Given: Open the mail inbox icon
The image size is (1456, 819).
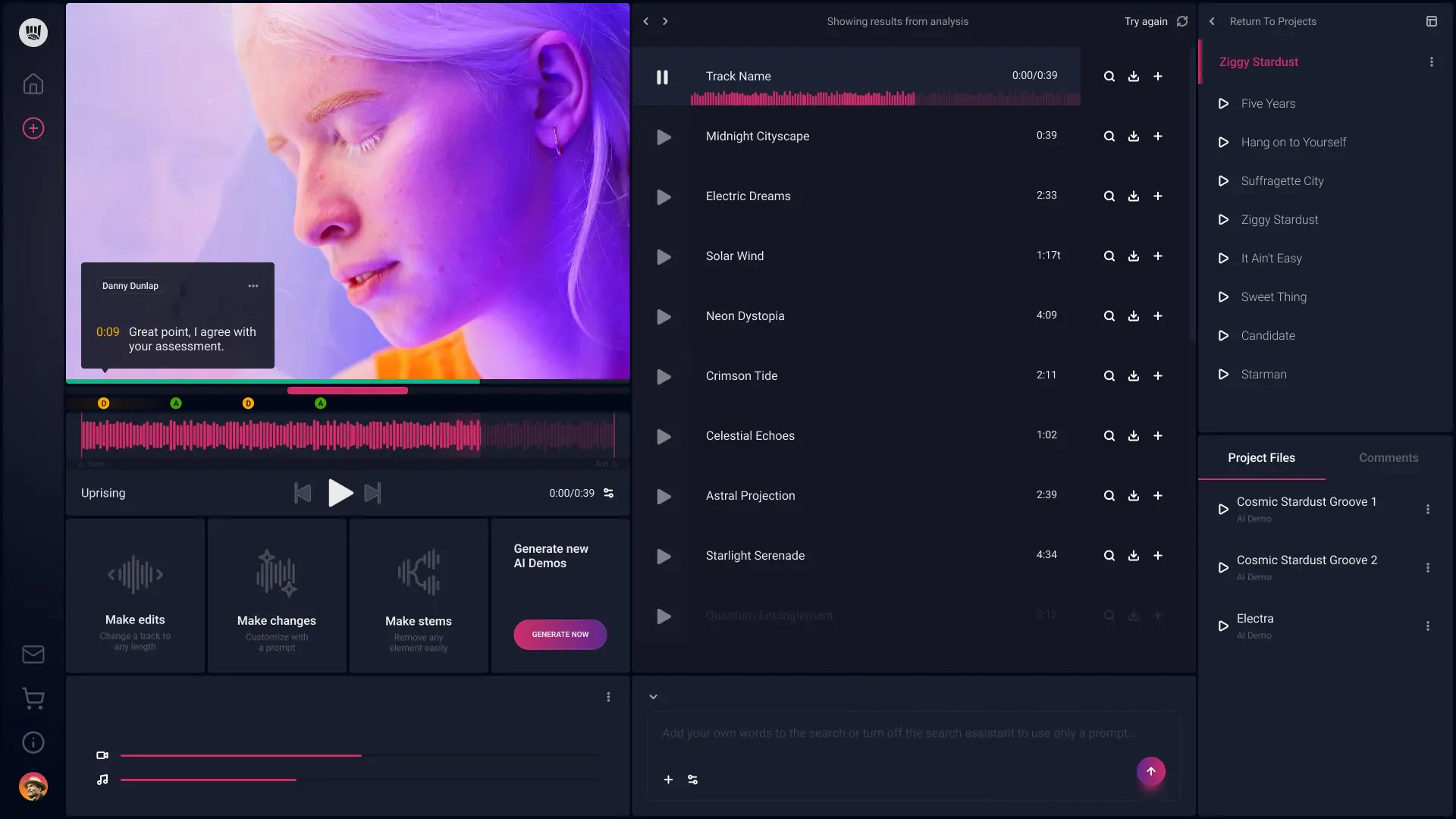Looking at the screenshot, I should [33, 654].
